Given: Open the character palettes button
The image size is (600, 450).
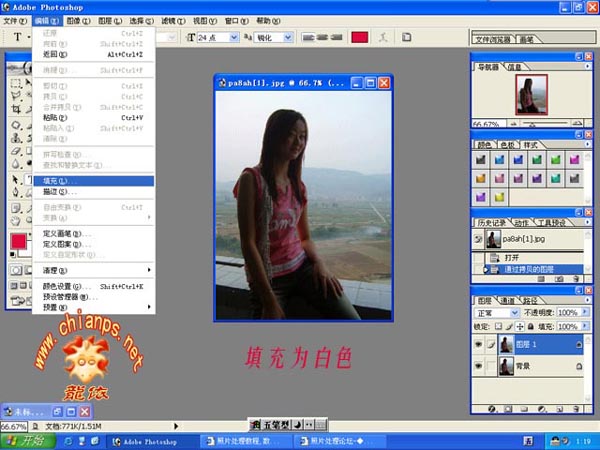Looking at the screenshot, I should 406,37.
